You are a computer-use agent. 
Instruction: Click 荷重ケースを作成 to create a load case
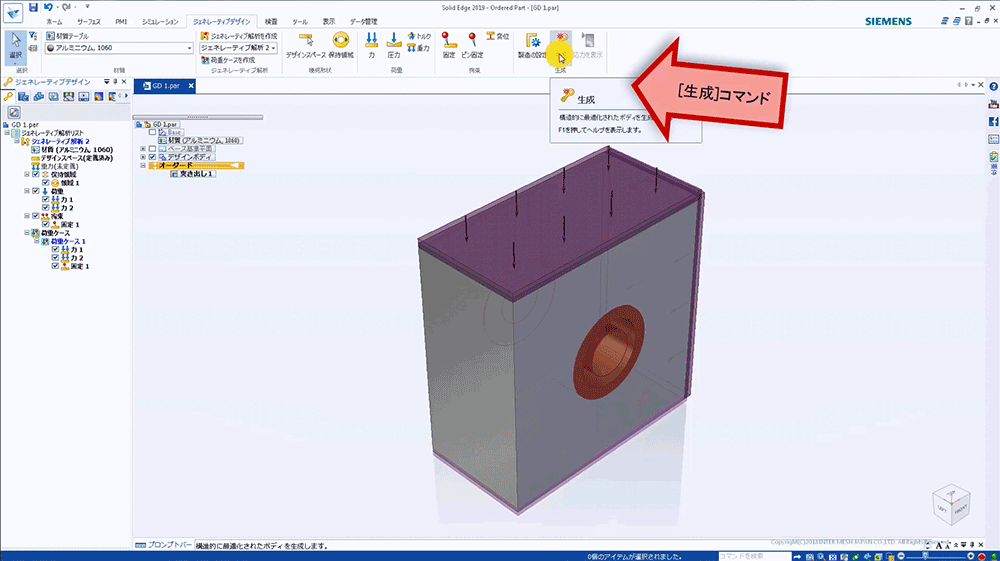tap(228, 60)
